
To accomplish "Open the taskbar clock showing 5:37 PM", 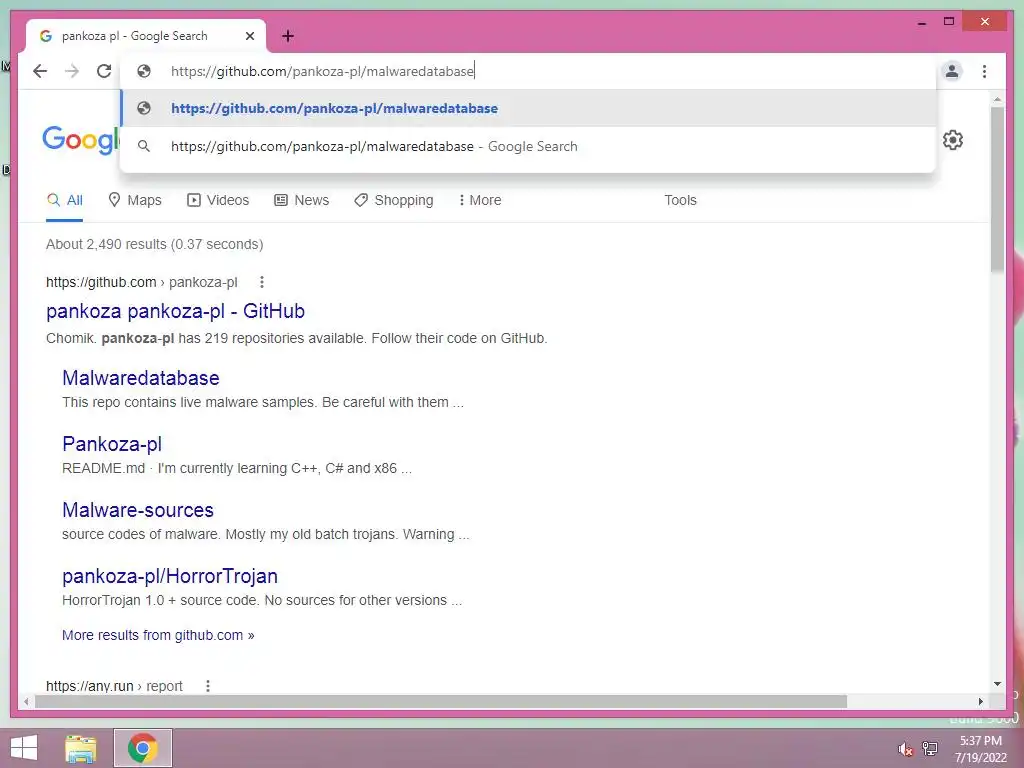I will tap(981, 749).
